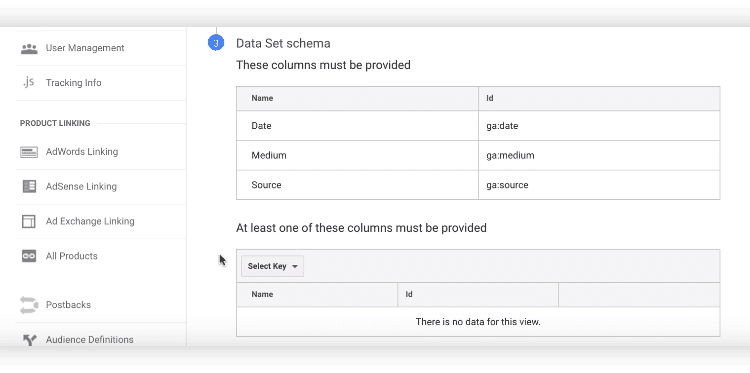Click the AdSense Linking icon

click(x=29, y=186)
